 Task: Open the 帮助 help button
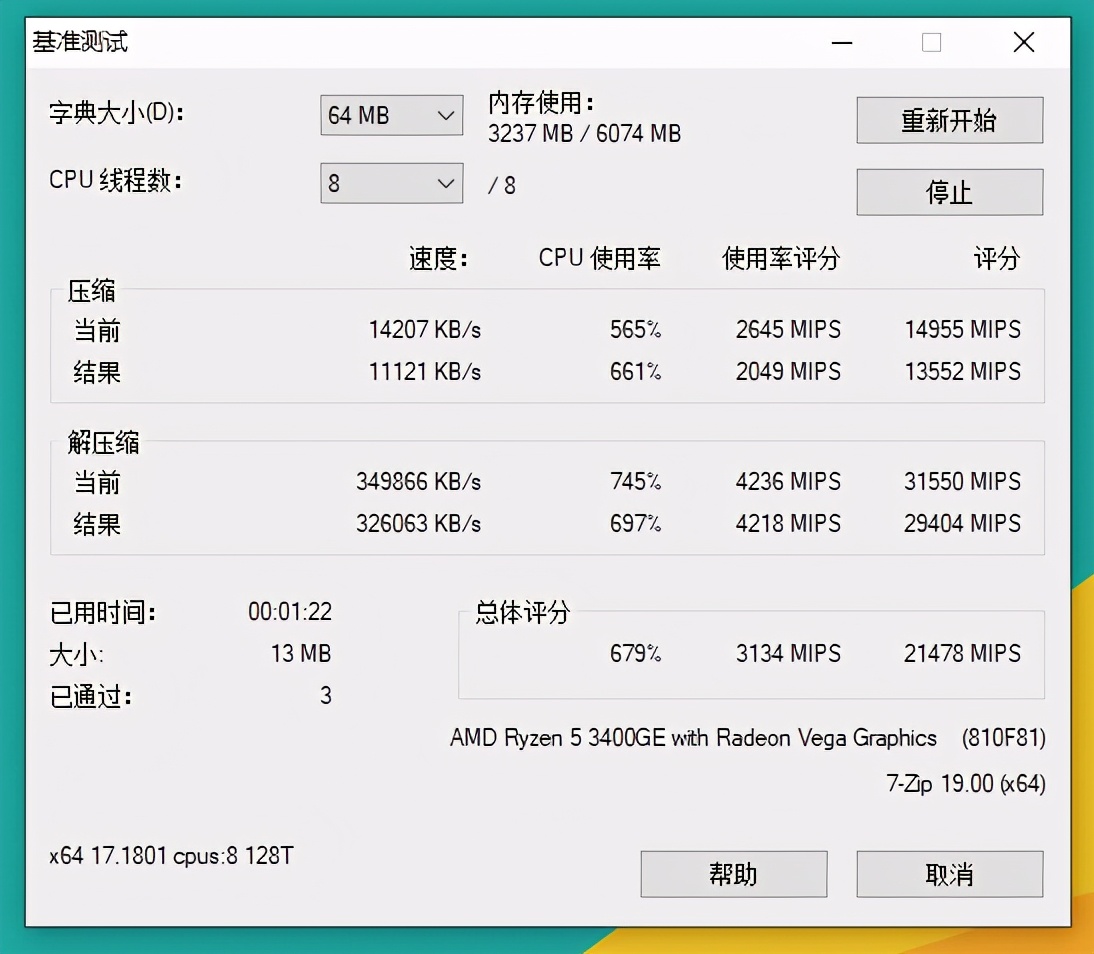pos(733,873)
